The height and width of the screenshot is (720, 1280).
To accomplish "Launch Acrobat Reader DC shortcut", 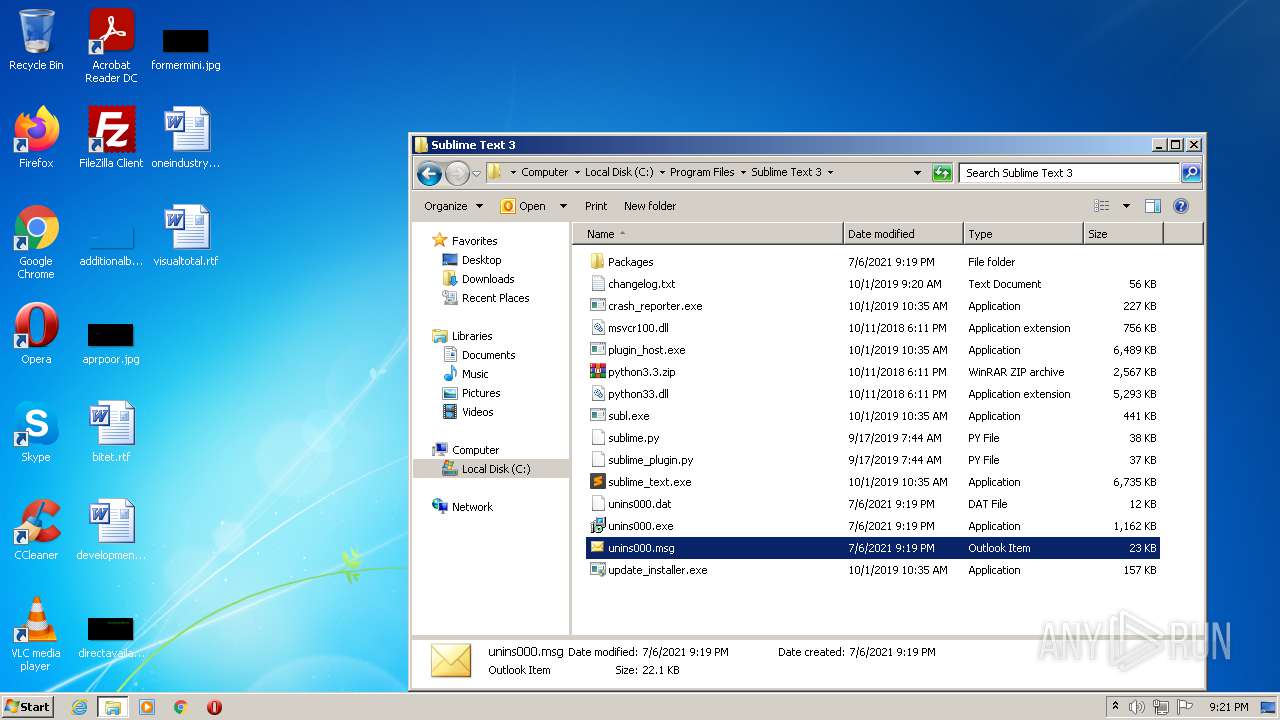I will [x=111, y=46].
